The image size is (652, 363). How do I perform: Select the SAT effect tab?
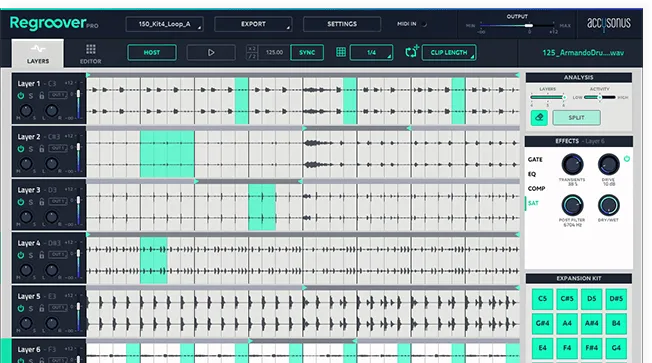(533, 203)
